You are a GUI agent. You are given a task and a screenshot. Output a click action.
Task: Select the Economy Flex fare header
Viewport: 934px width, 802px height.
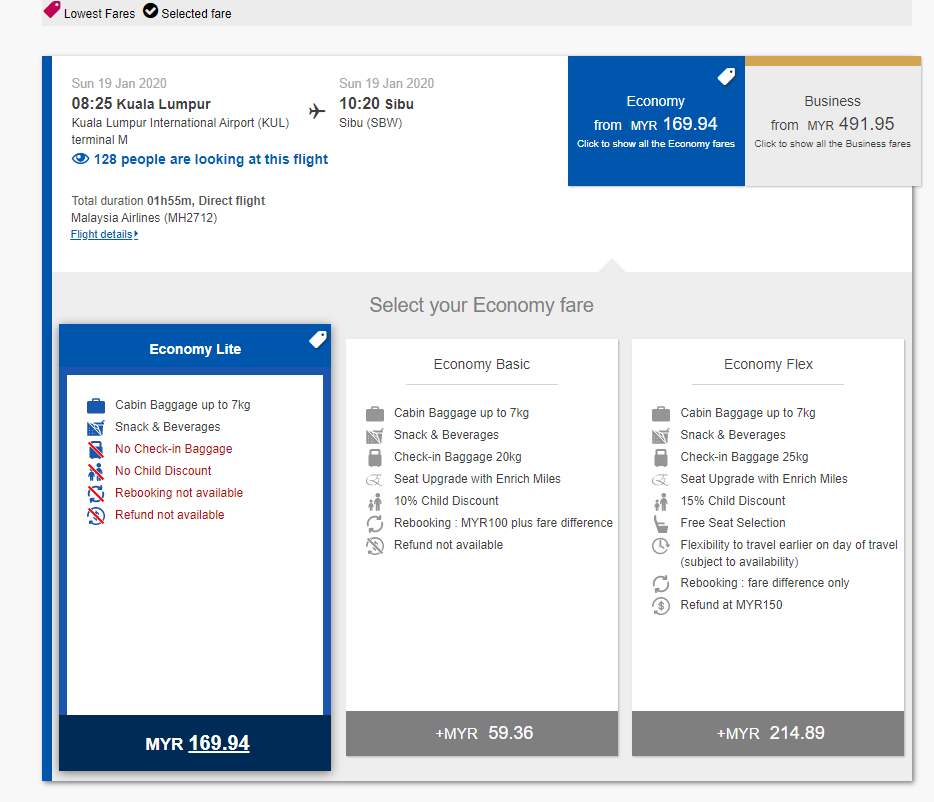[768, 364]
